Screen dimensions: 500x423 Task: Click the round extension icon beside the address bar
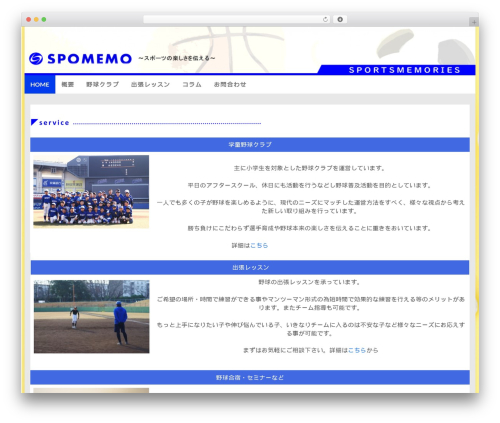tap(340, 20)
